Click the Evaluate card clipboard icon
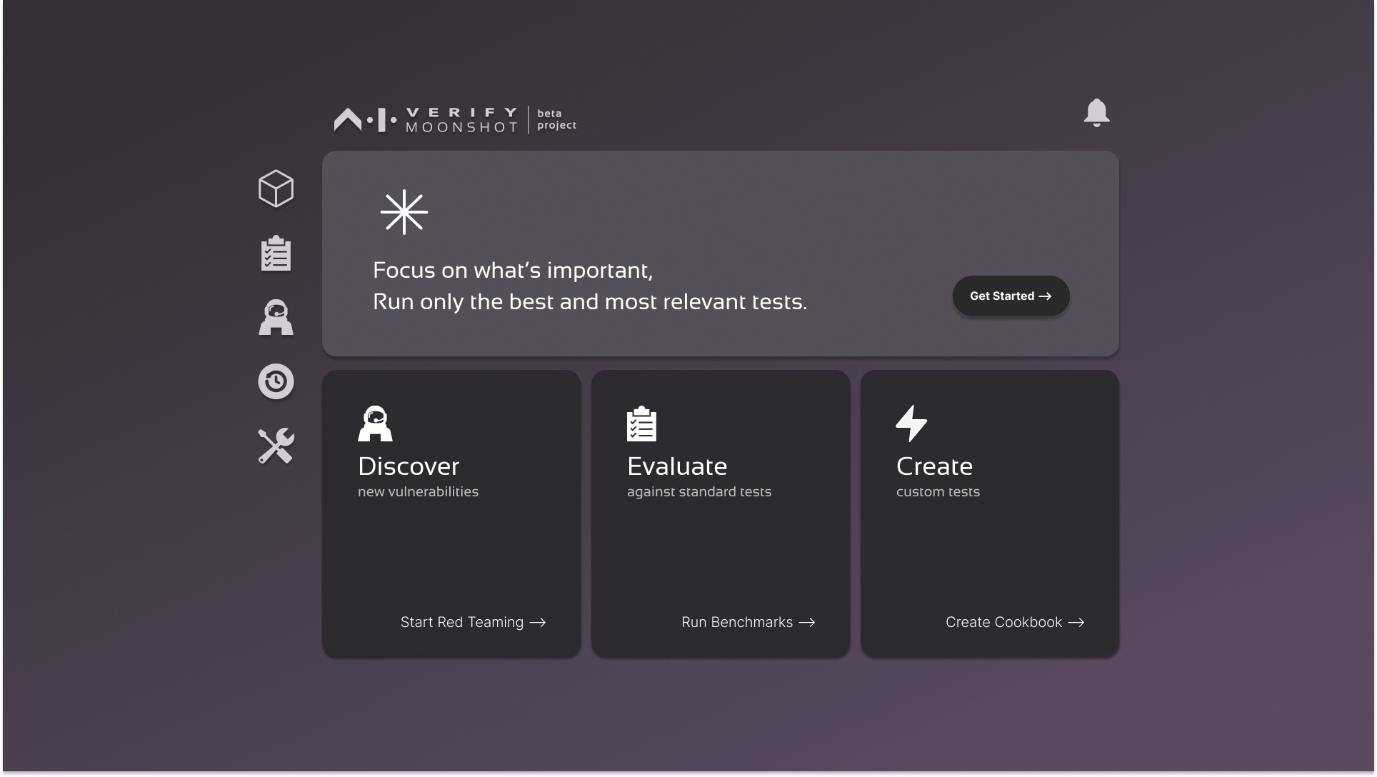This screenshot has width=1377, height=777. click(x=642, y=424)
